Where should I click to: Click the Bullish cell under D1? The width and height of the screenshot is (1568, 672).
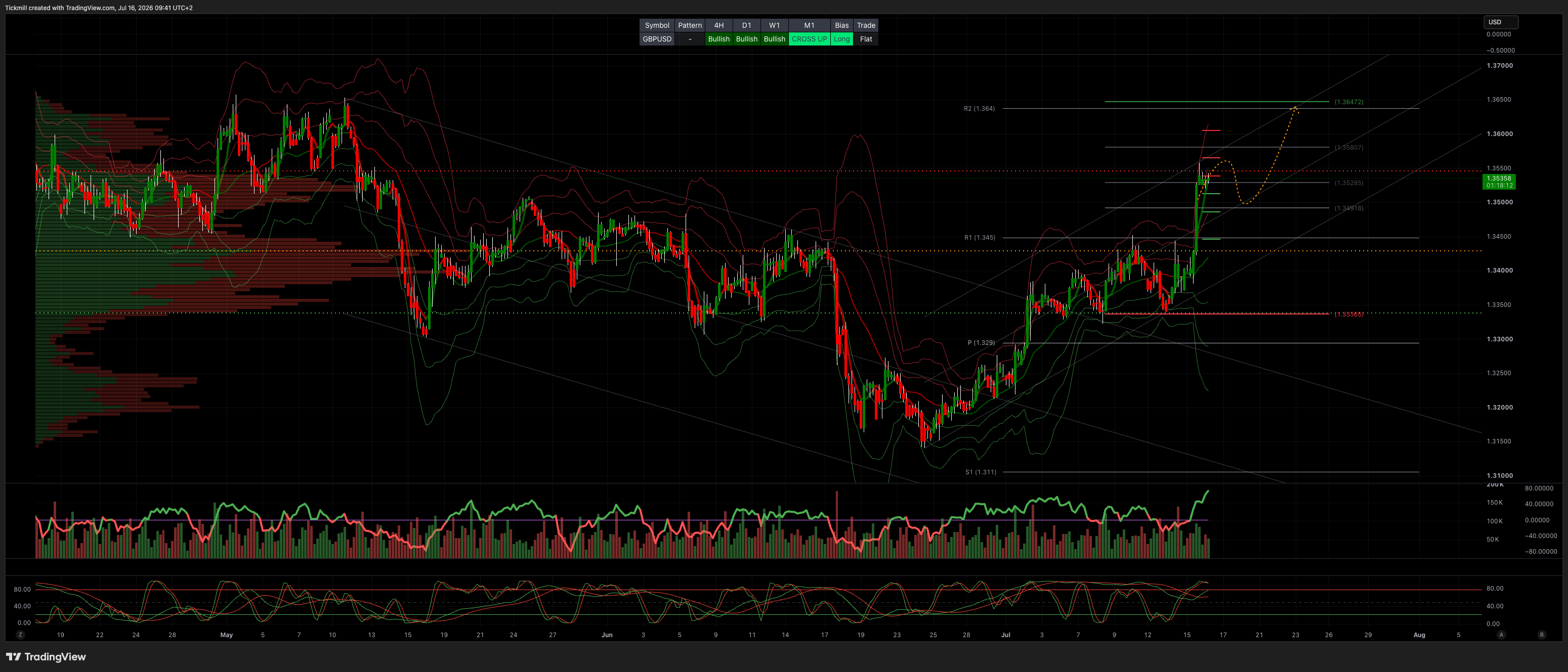click(747, 39)
